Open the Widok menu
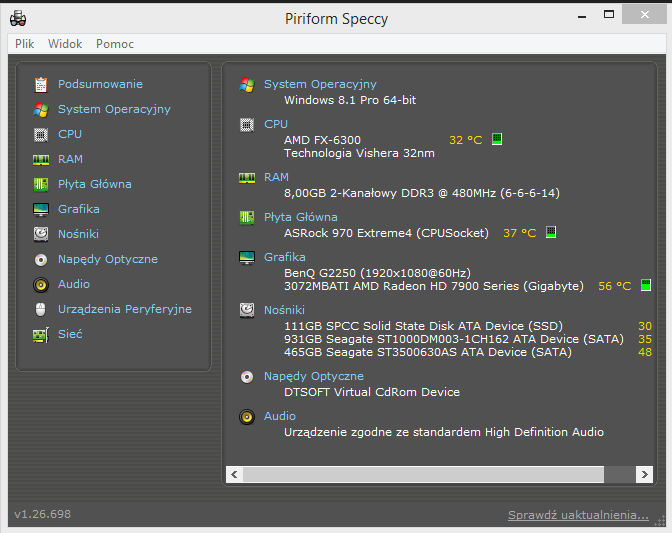Image resolution: width=672 pixels, height=533 pixels. pyautogui.click(x=65, y=44)
